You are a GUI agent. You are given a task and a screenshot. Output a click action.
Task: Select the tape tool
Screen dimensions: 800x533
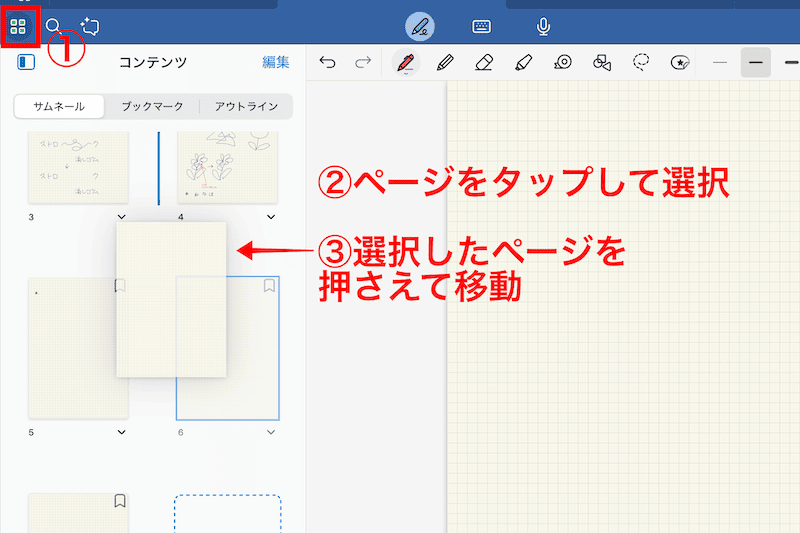point(563,63)
